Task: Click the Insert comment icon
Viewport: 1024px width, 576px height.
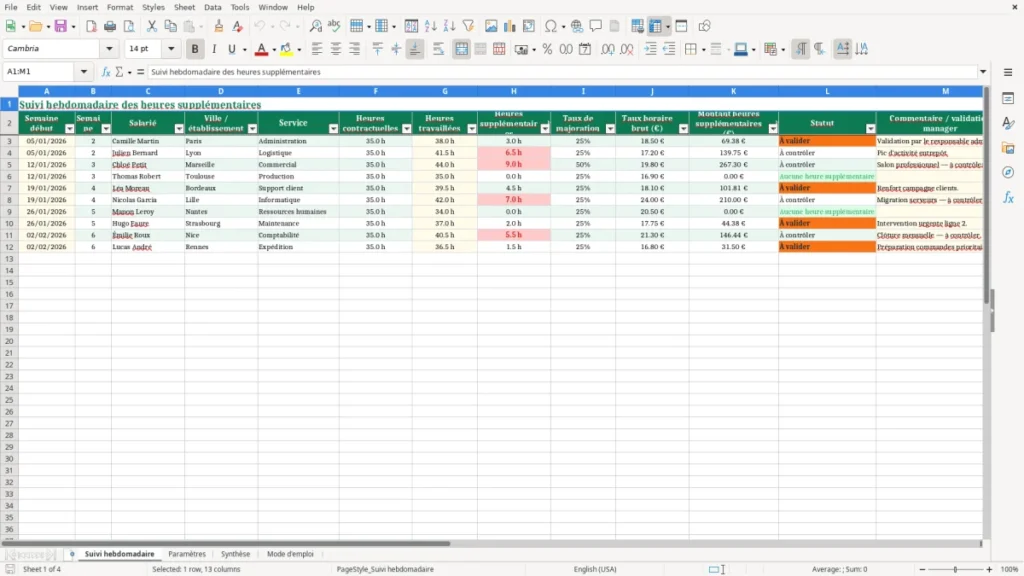Action: [596, 26]
